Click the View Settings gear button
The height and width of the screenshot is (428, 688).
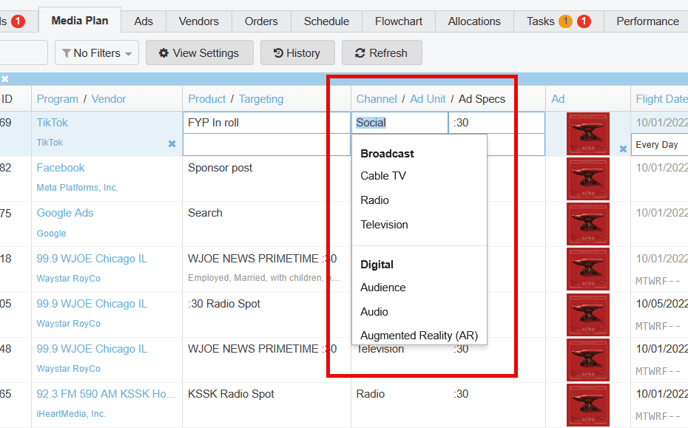(x=199, y=53)
